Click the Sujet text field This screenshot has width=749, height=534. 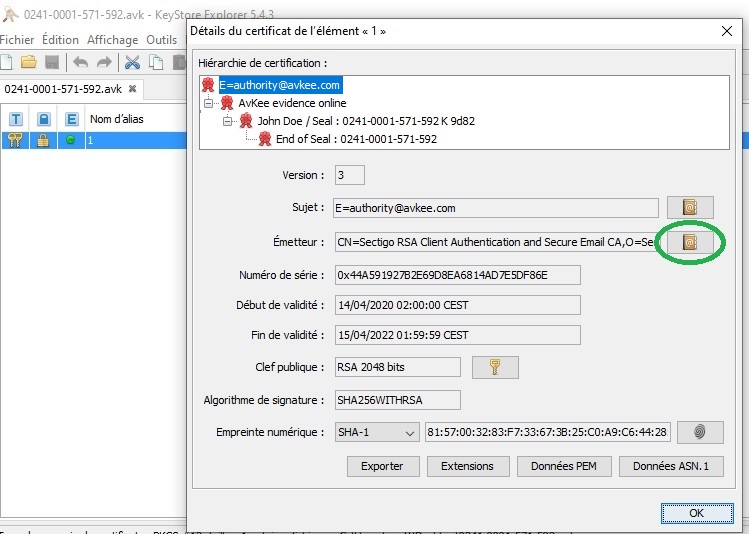[x=495, y=208]
